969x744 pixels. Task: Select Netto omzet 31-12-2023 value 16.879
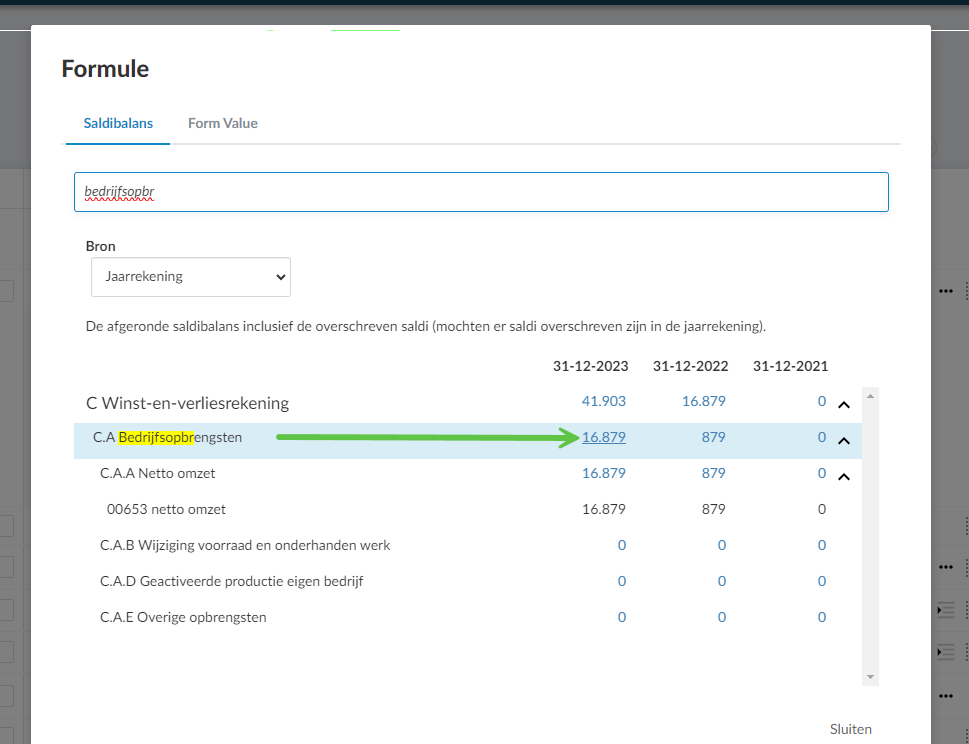point(603,473)
